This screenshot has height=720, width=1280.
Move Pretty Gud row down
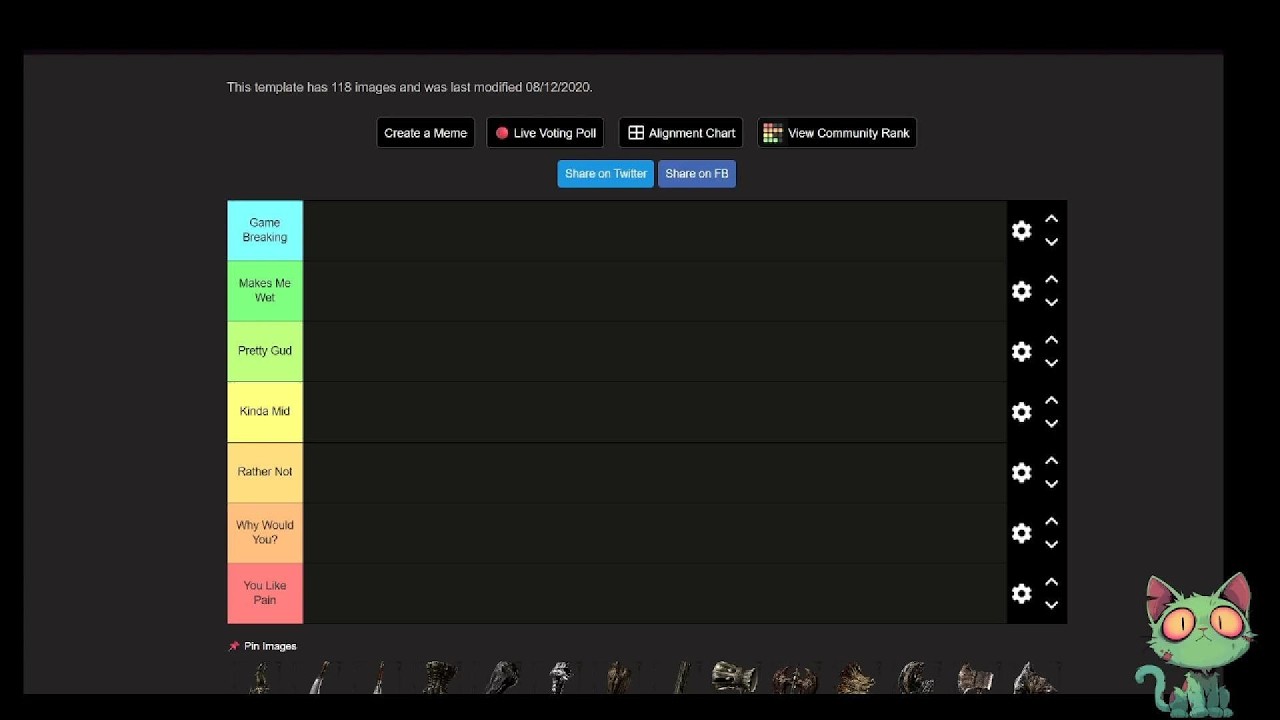pos(1051,363)
